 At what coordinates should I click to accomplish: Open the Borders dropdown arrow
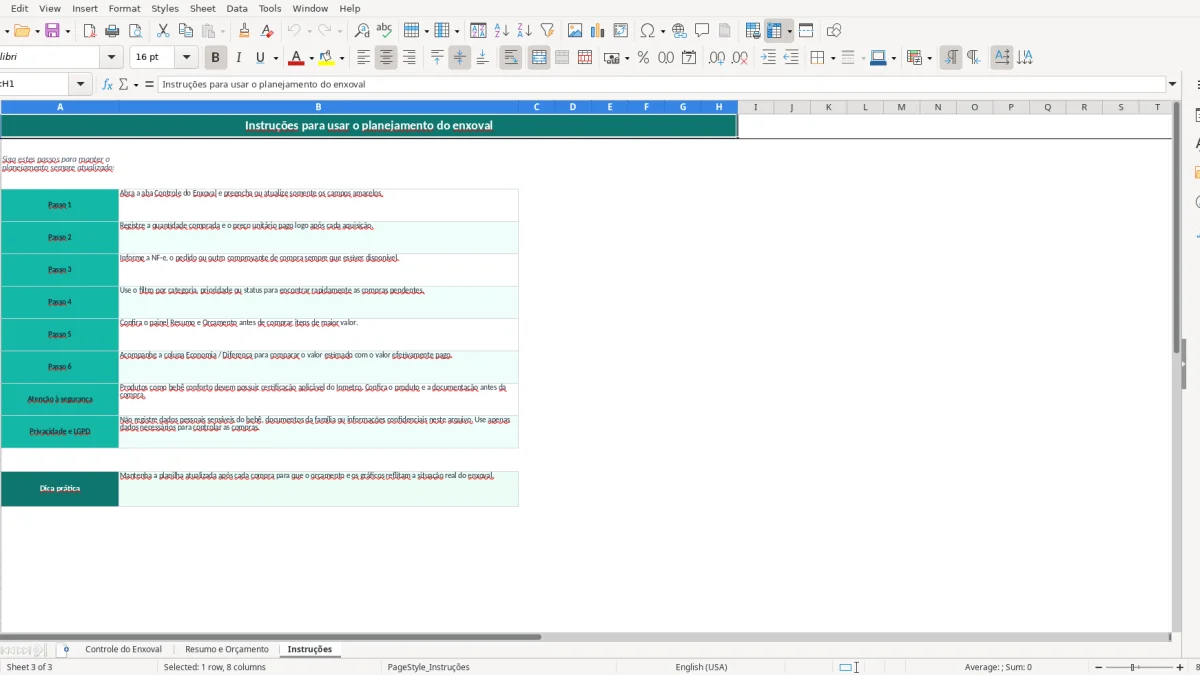point(832,58)
